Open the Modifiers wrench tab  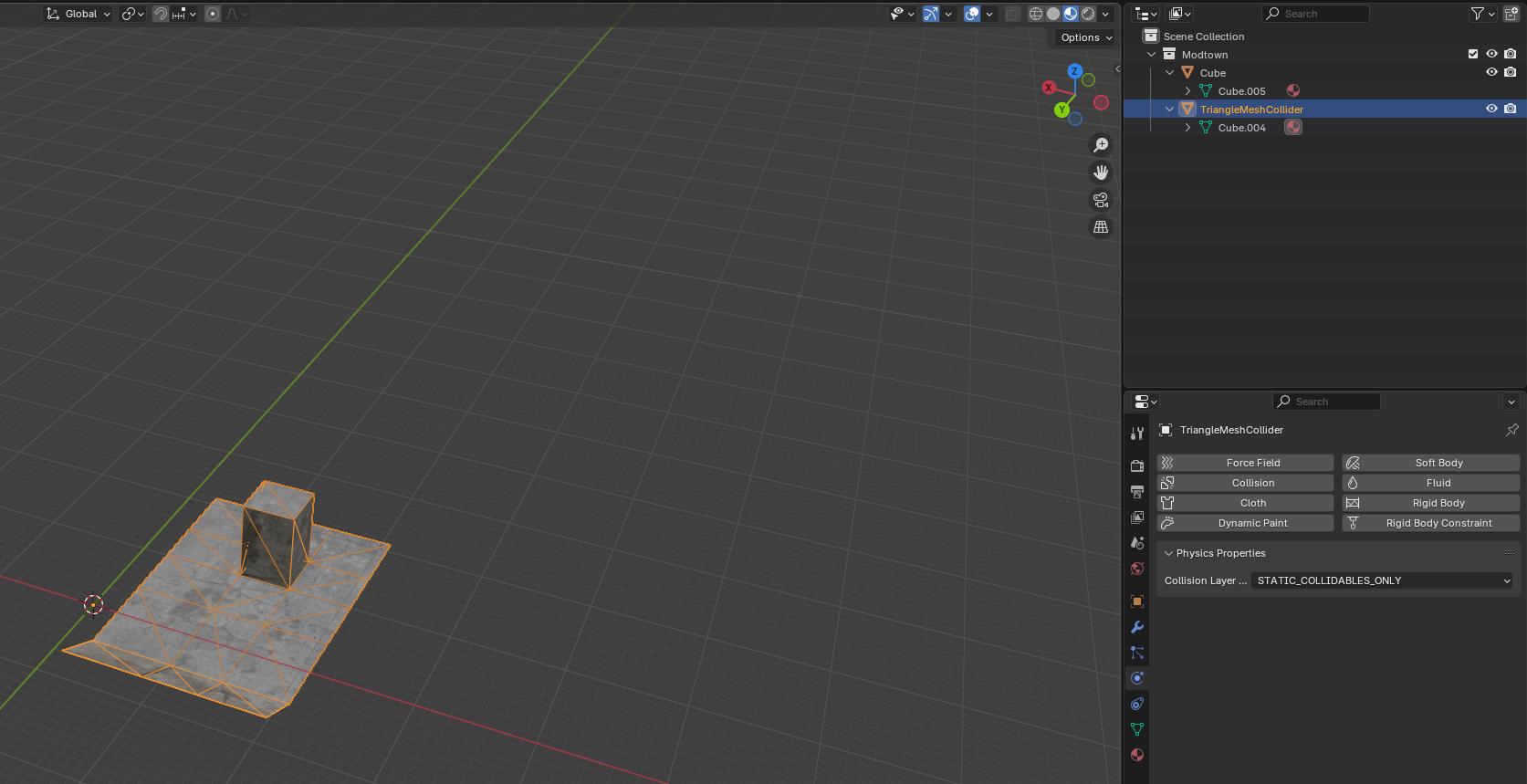point(1137,627)
